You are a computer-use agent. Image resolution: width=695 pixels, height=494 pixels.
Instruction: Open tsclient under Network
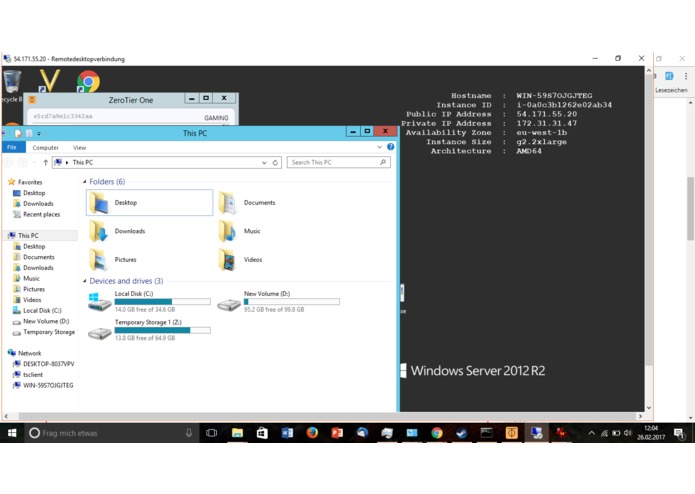click(x=33, y=375)
